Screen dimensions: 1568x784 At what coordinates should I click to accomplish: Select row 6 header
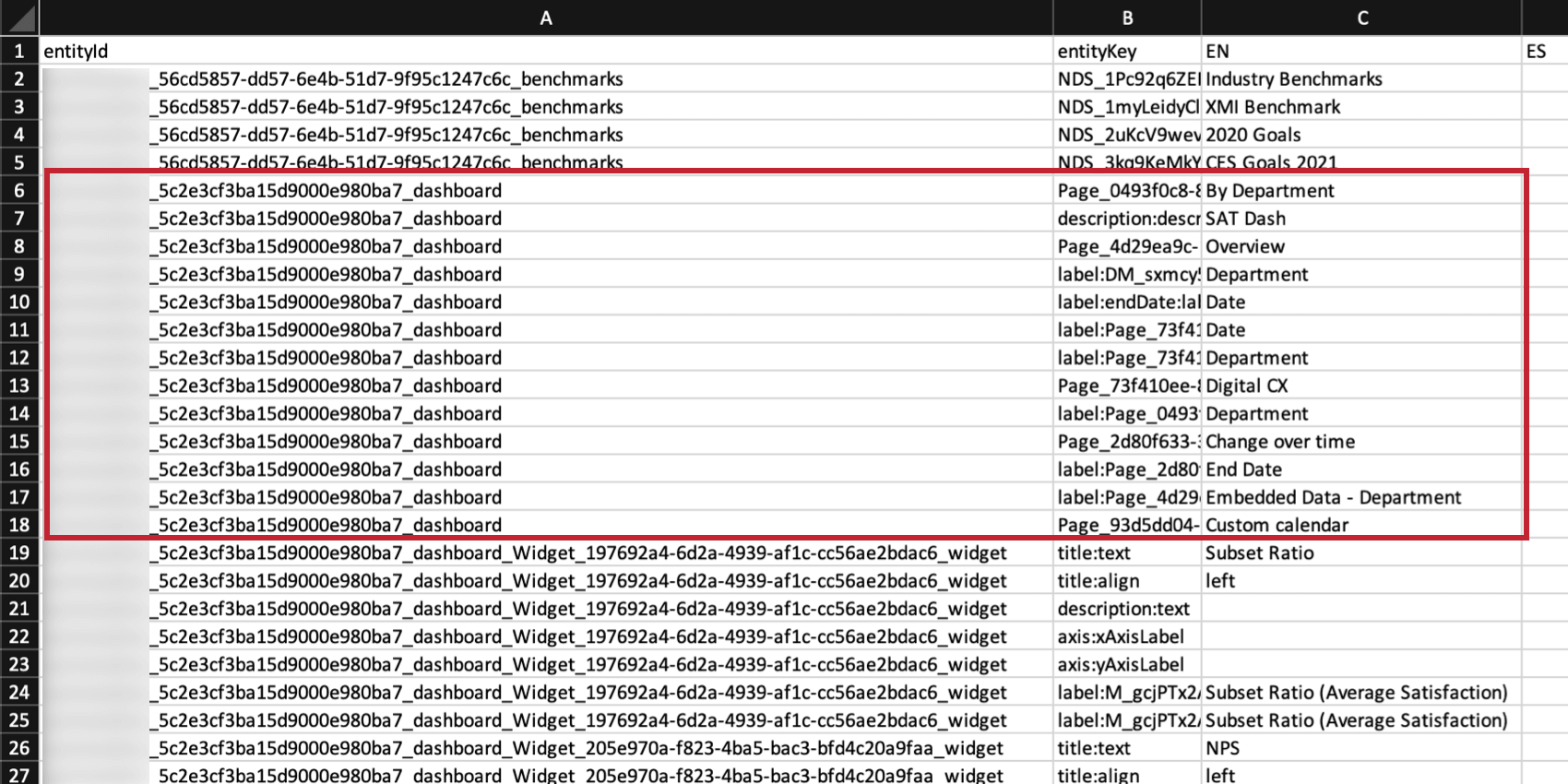pyautogui.click(x=19, y=190)
